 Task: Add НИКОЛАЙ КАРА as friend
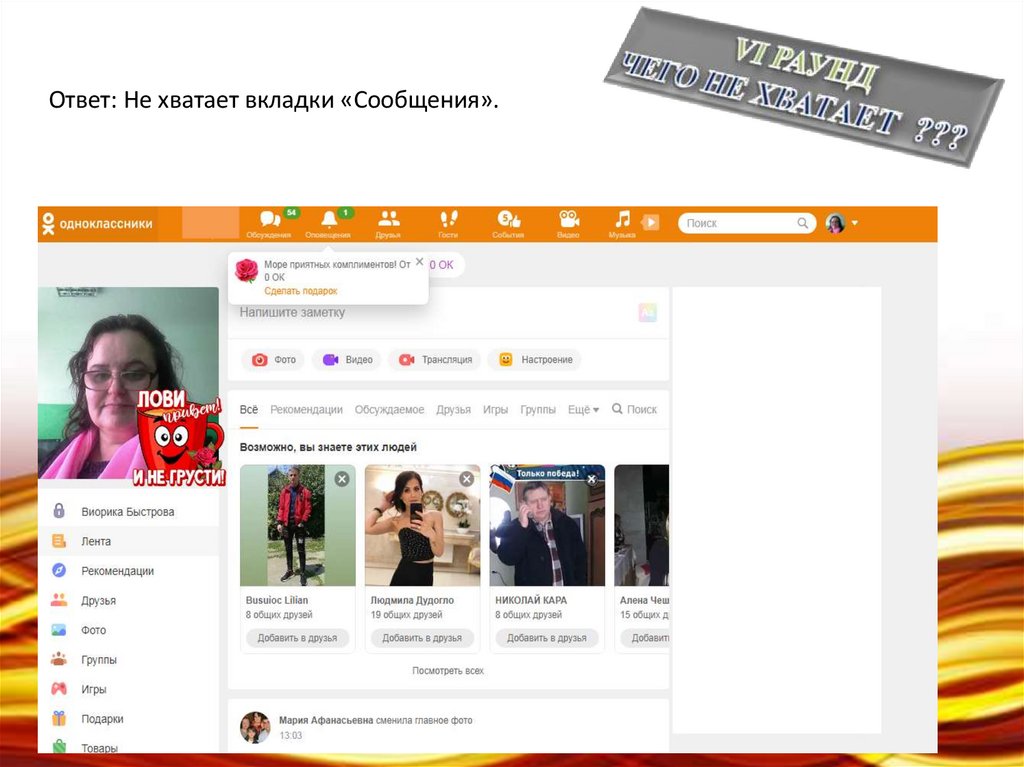[547, 638]
